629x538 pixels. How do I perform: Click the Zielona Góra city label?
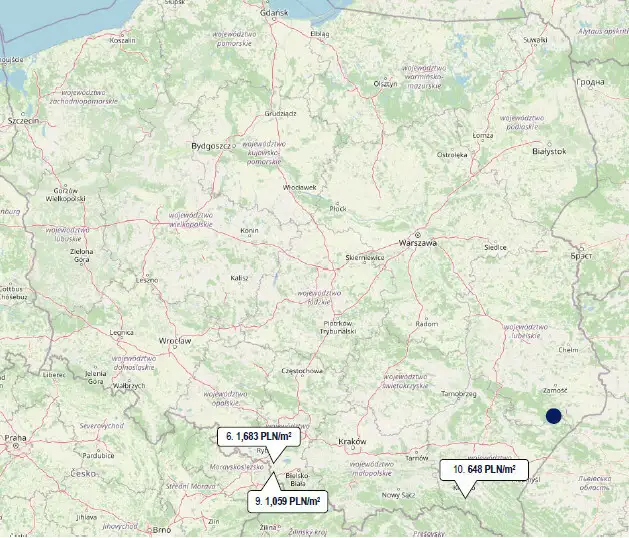(x=81, y=256)
